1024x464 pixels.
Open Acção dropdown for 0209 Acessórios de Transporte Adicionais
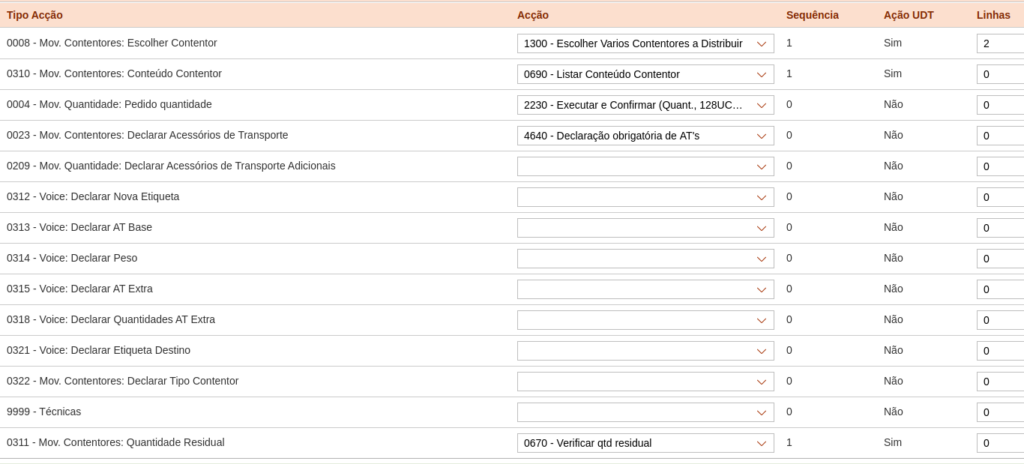point(645,166)
